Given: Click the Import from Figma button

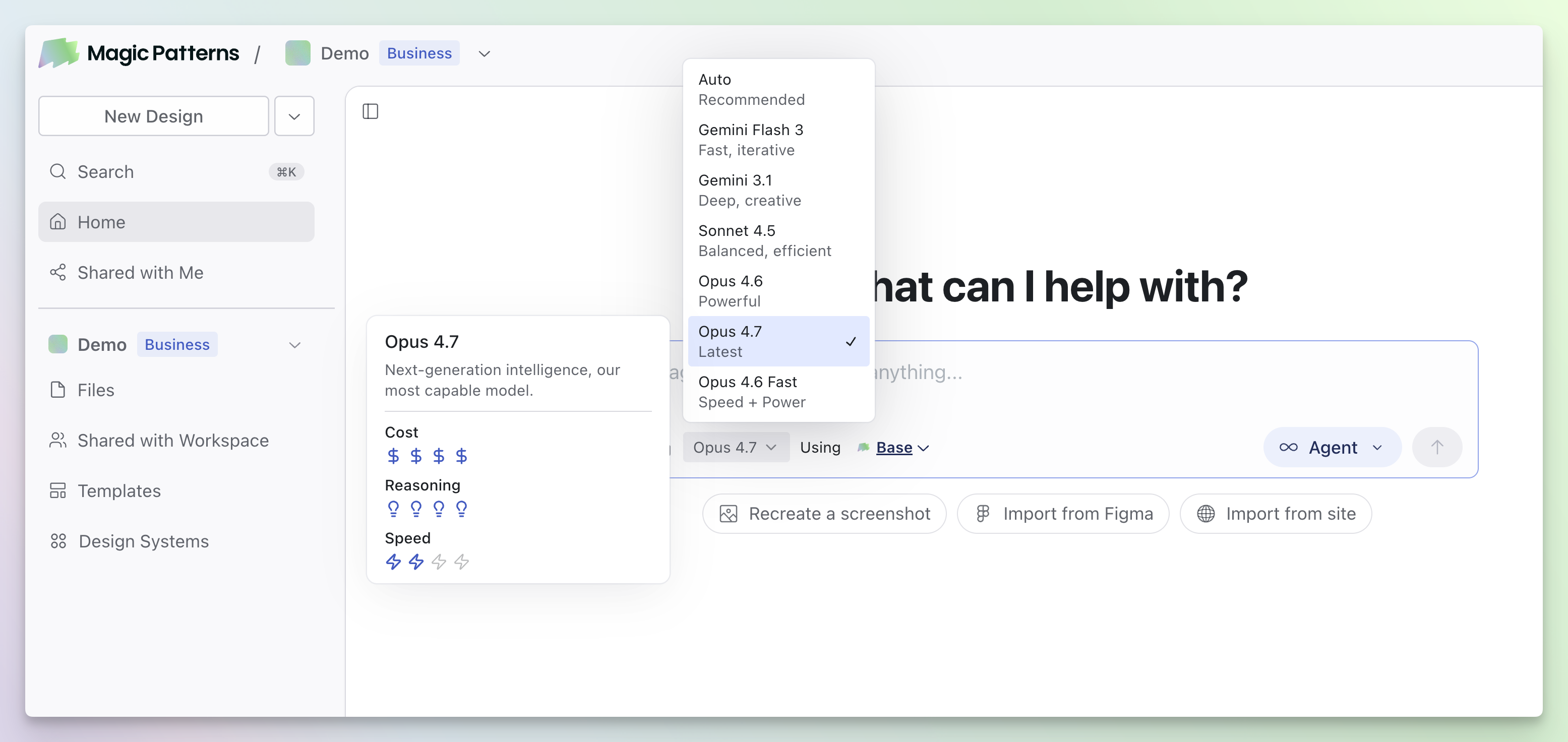Looking at the screenshot, I should coord(1063,514).
